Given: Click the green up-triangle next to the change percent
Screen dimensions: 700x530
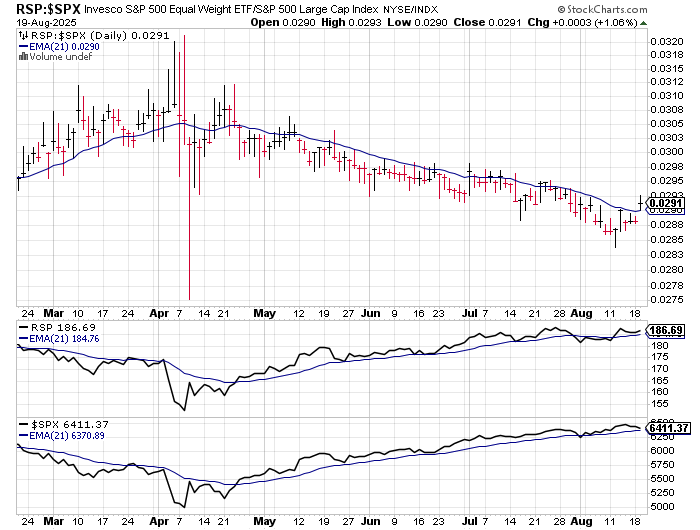Looking at the screenshot, I should click(643, 23).
